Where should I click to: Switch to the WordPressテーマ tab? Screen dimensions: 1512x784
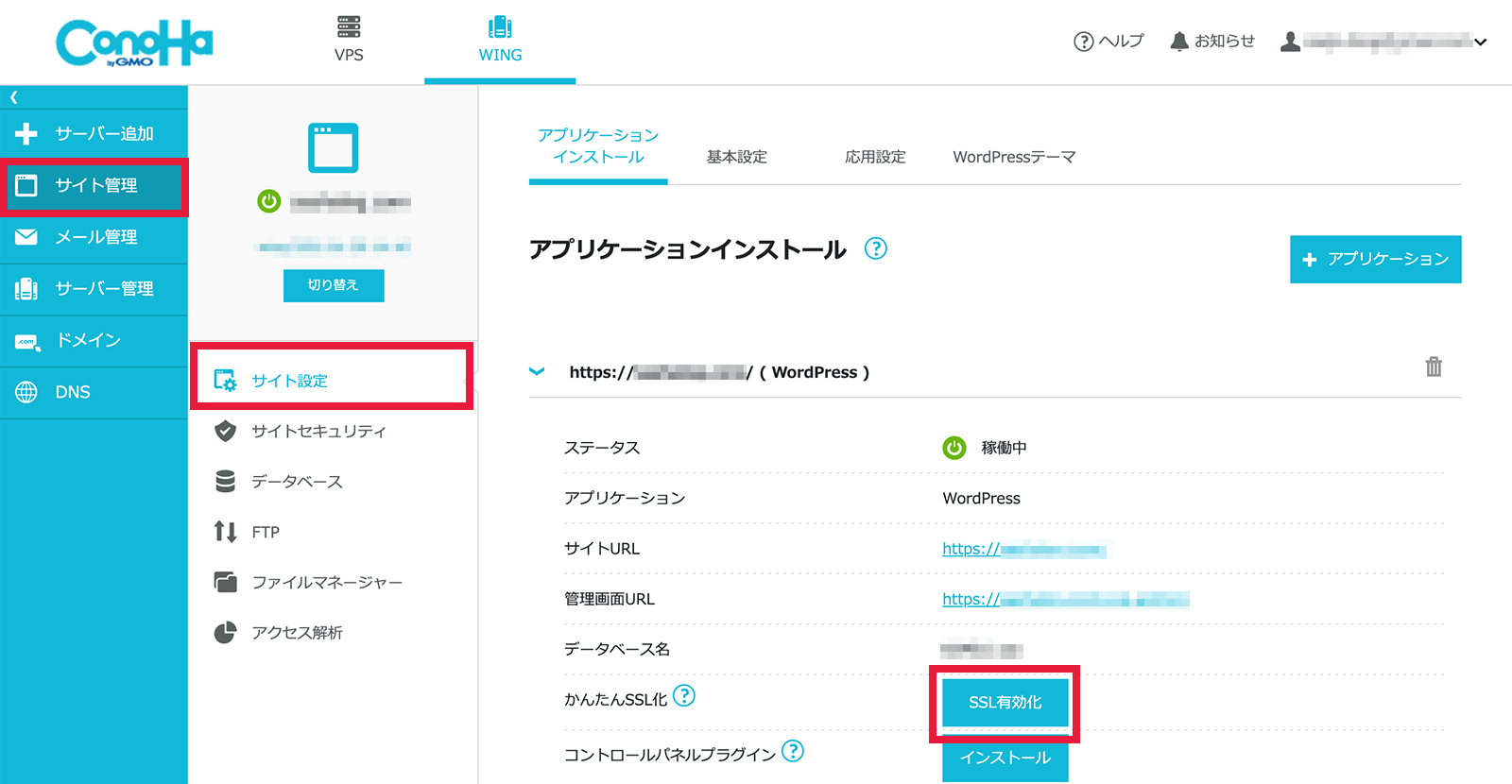coord(1014,157)
